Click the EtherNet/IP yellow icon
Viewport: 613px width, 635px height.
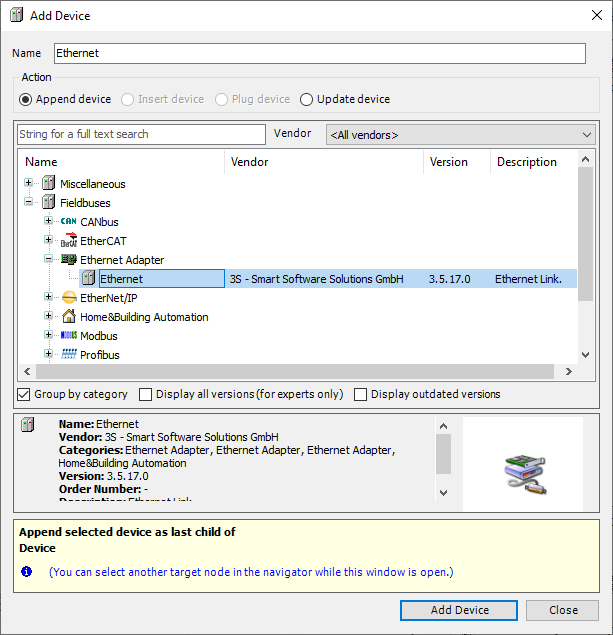68,298
